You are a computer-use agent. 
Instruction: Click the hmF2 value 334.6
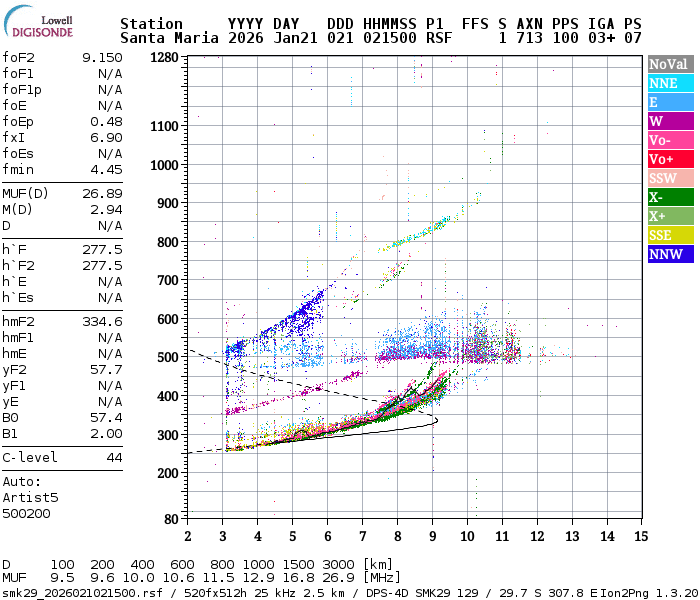pyautogui.click(x=102, y=321)
